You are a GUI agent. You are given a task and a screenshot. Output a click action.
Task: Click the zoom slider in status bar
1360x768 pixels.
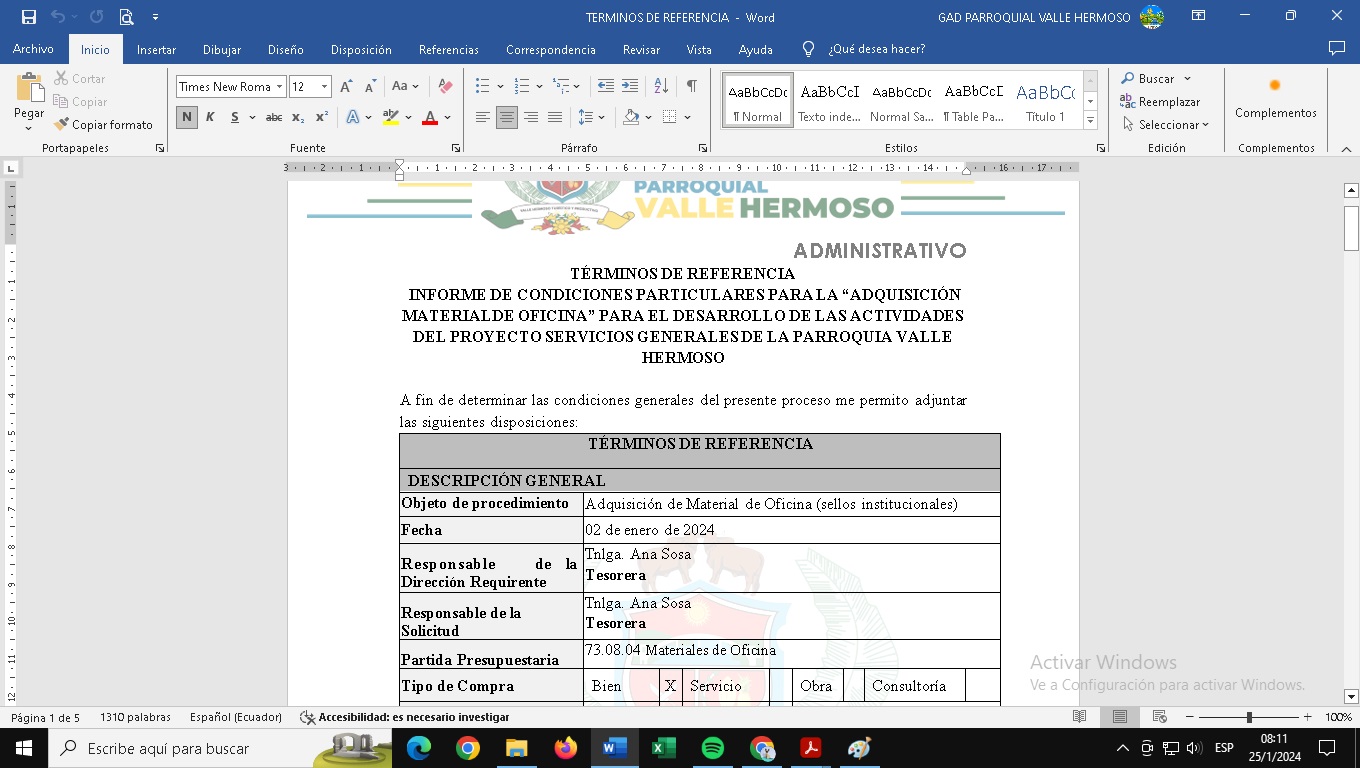1248,717
